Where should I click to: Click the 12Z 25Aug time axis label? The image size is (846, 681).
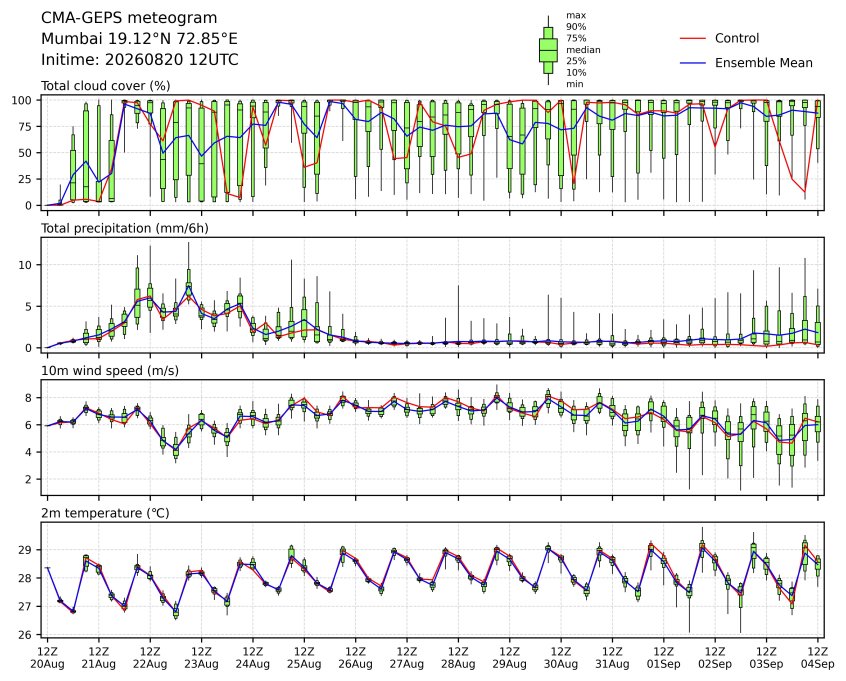304,658
